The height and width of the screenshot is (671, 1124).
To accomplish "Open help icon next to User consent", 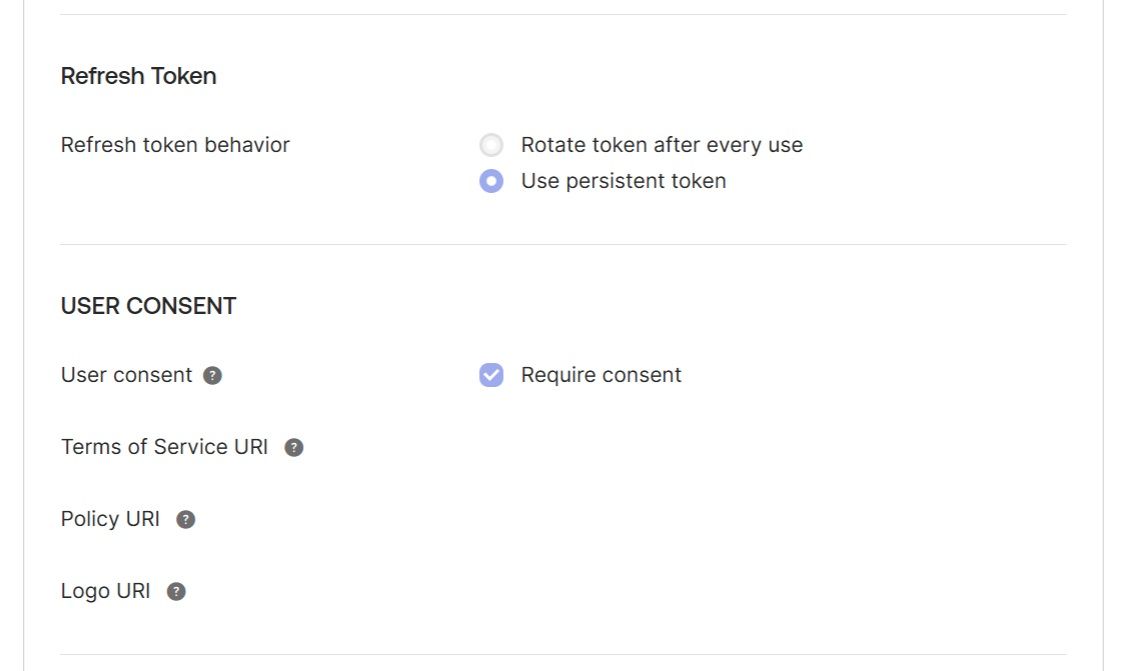I will pyautogui.click(x=212, y=376).
